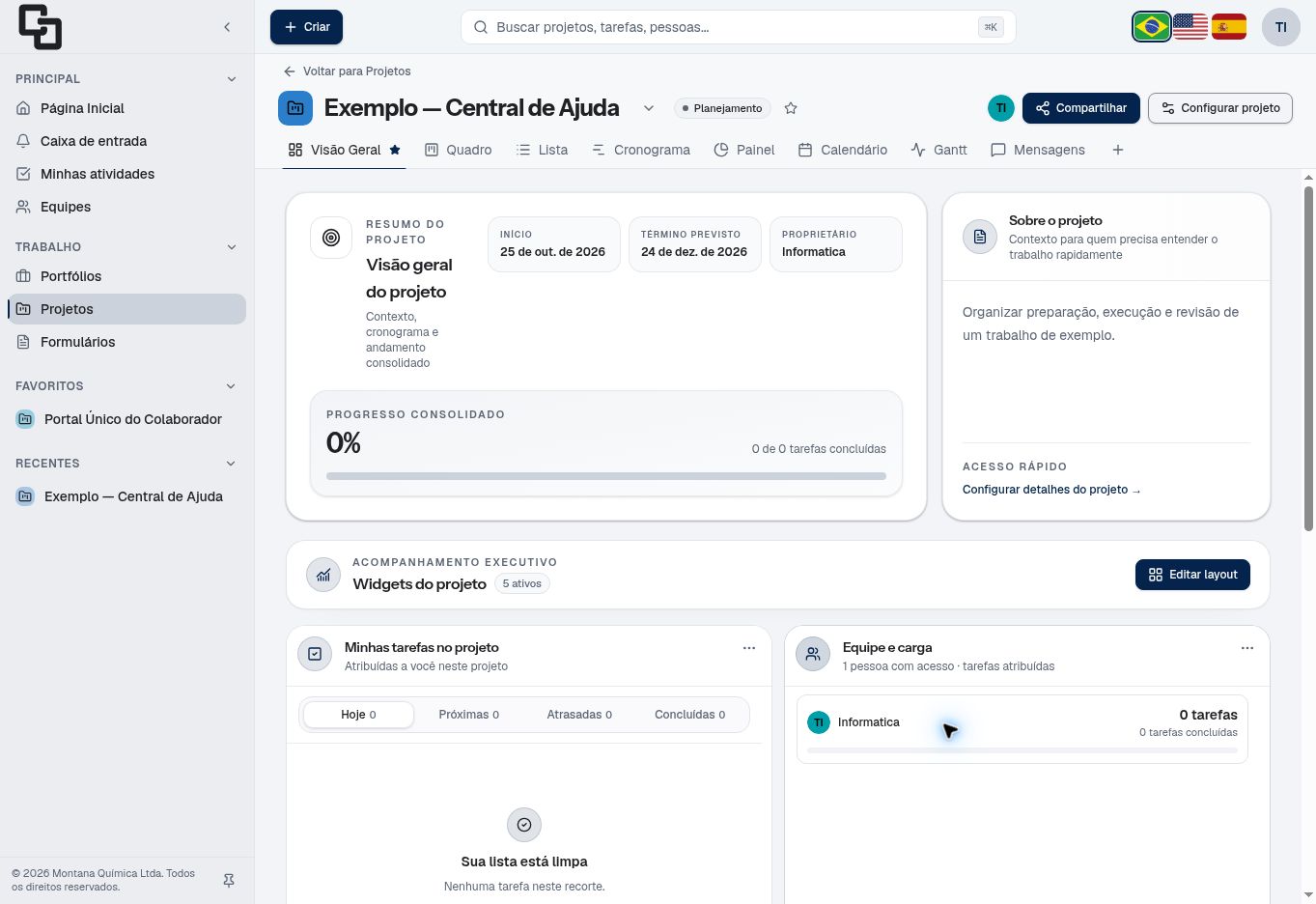Image resolution: width=1316 pixels, height=904 pixels.
Task: Open Minhas tarefas no projeto widget options
Action: click(749, 648)
